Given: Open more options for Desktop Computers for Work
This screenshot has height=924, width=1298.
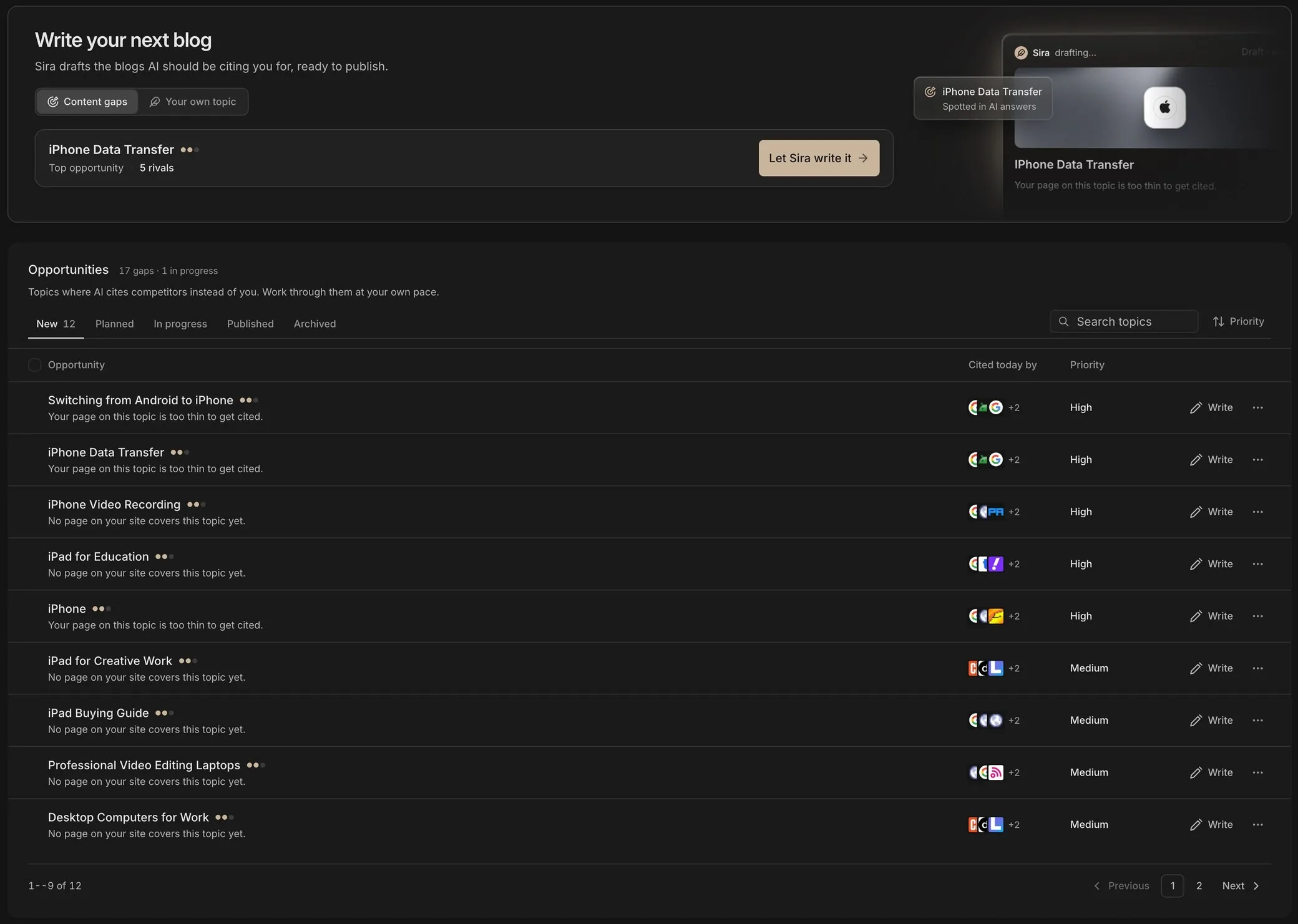Looking at the screenshot, I should 1257,824.
